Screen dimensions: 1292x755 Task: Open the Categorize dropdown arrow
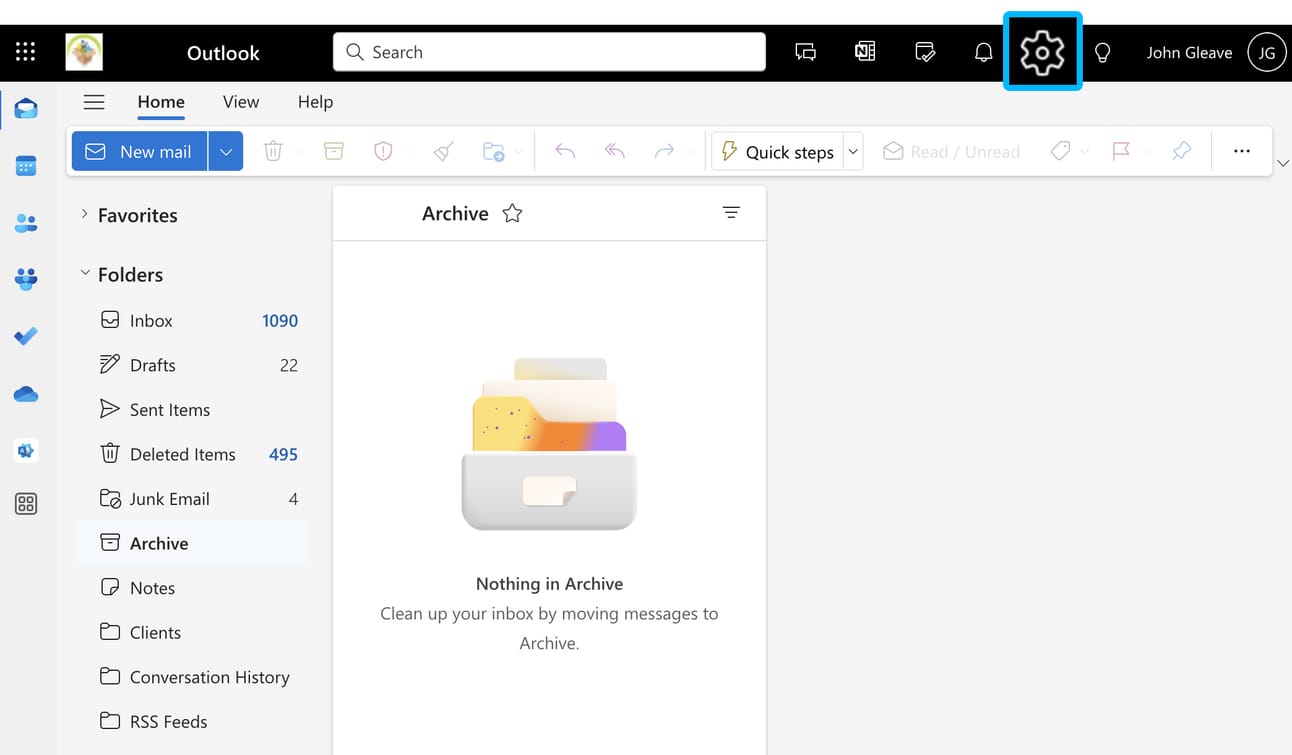pyautogui.click(x=1085, y=152)
